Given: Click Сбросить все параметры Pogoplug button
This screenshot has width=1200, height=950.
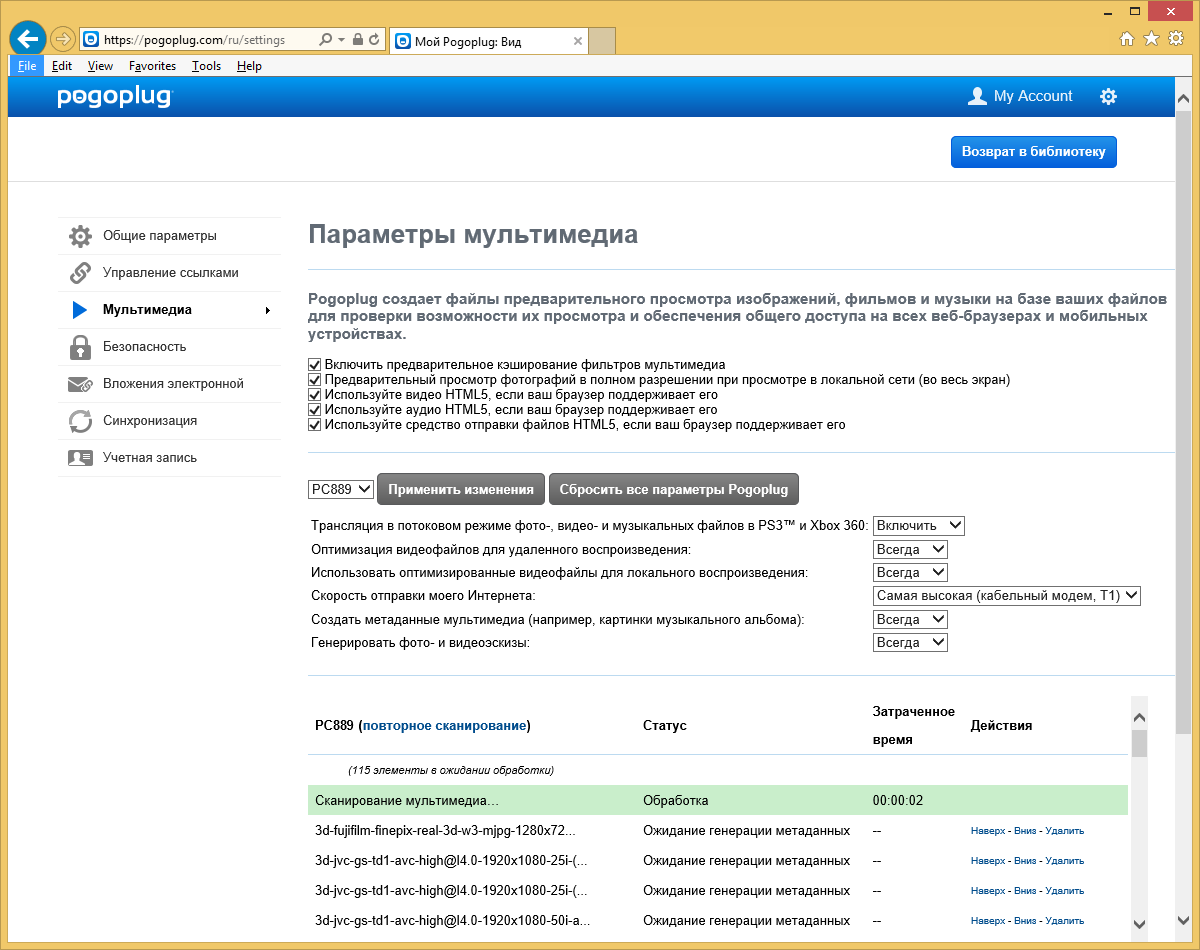Looking at the screenshot, I should click(674, 490).
